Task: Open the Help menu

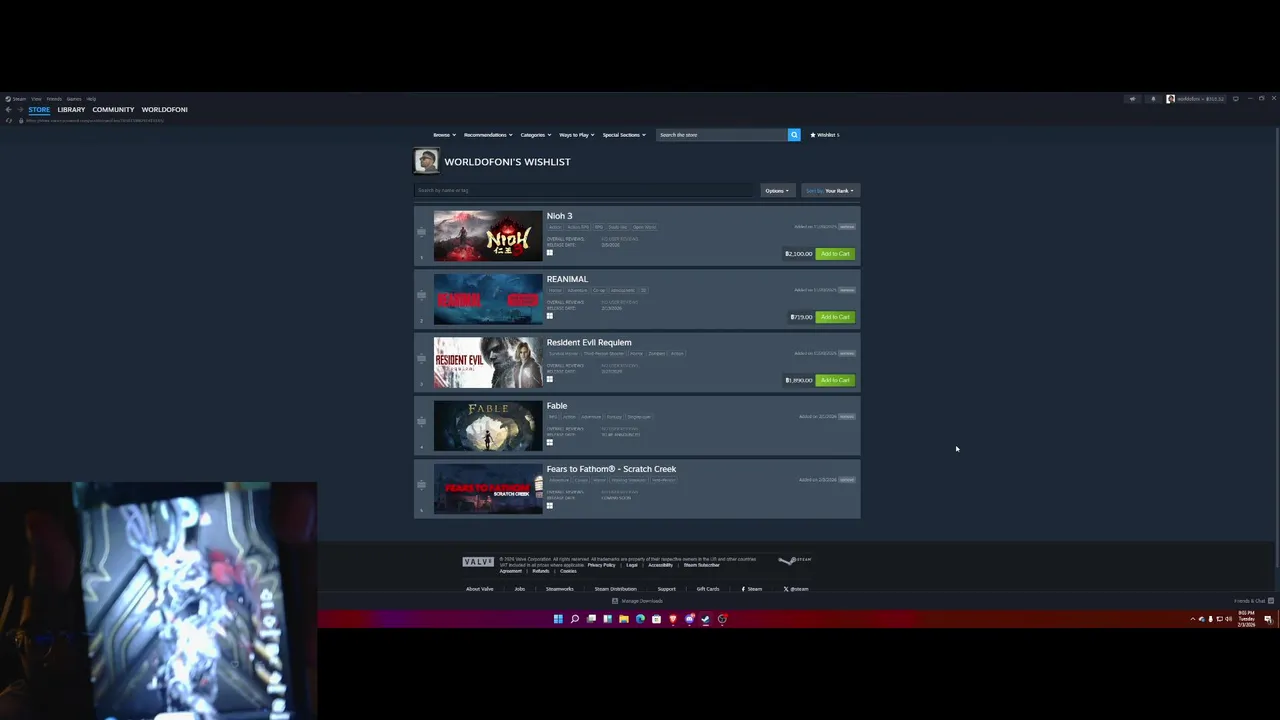Action: (91, 99)
